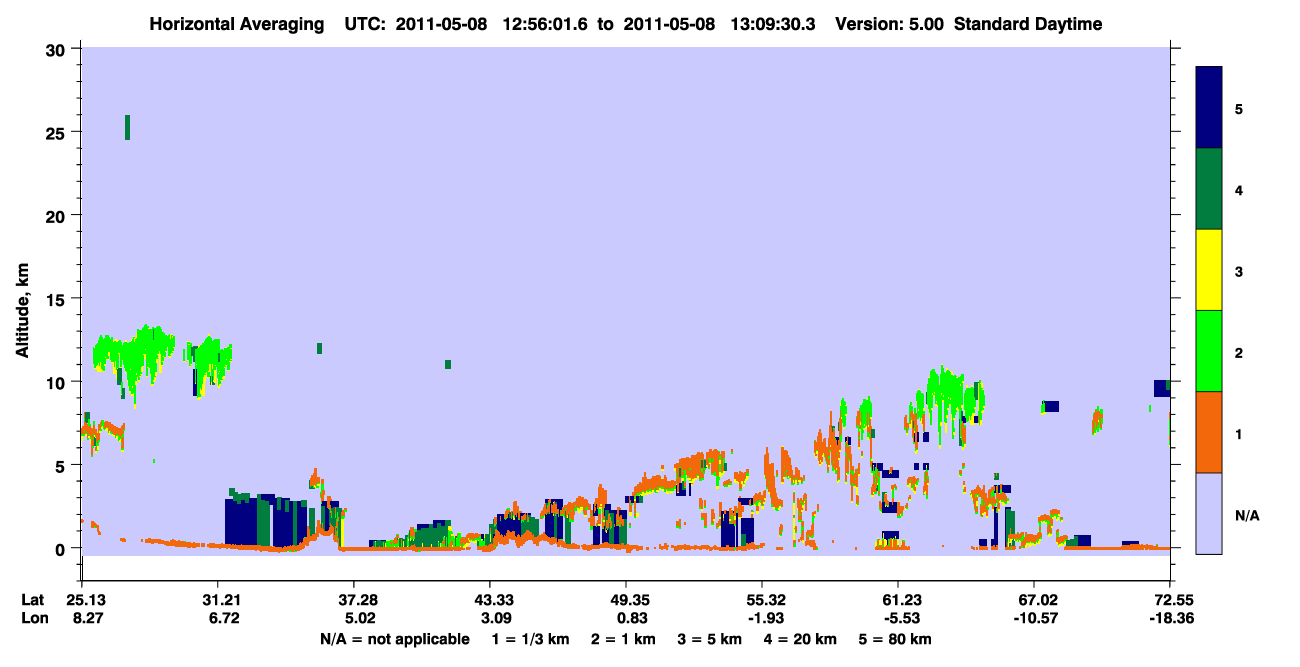Click the legend note '5 = 80 km'
The height and width of the screenshot is (667, 1300).
(895, 639)
